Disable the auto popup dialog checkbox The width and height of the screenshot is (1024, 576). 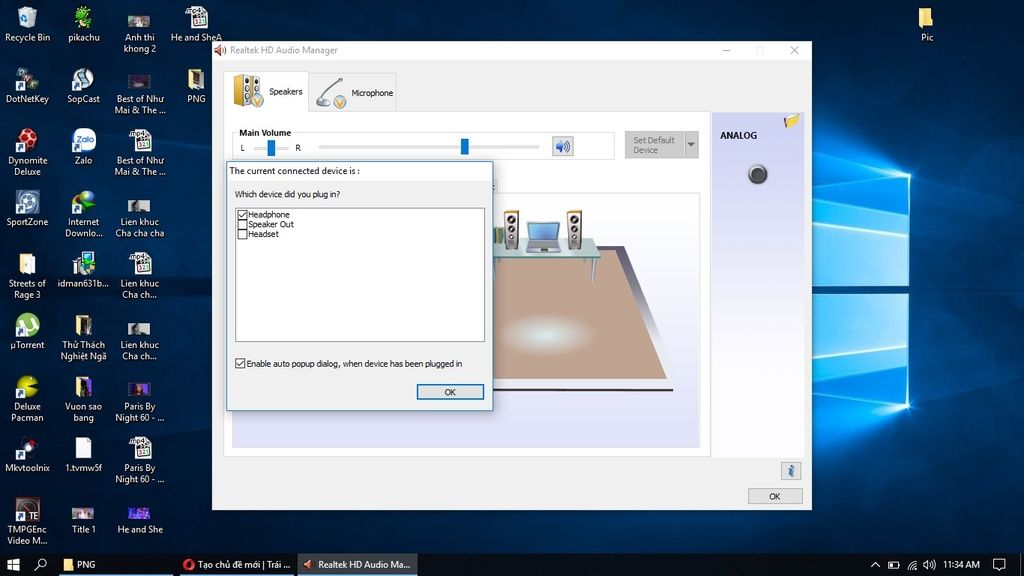[240, 364]
